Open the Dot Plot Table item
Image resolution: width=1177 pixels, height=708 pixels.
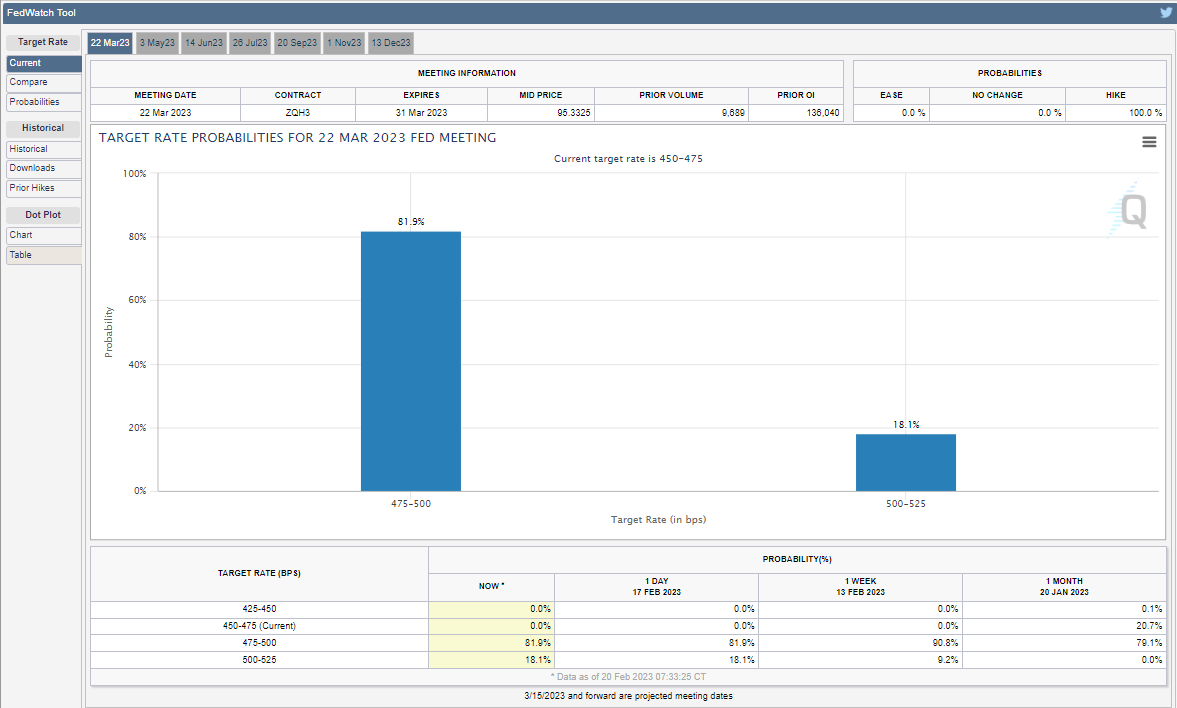point(44,255)
